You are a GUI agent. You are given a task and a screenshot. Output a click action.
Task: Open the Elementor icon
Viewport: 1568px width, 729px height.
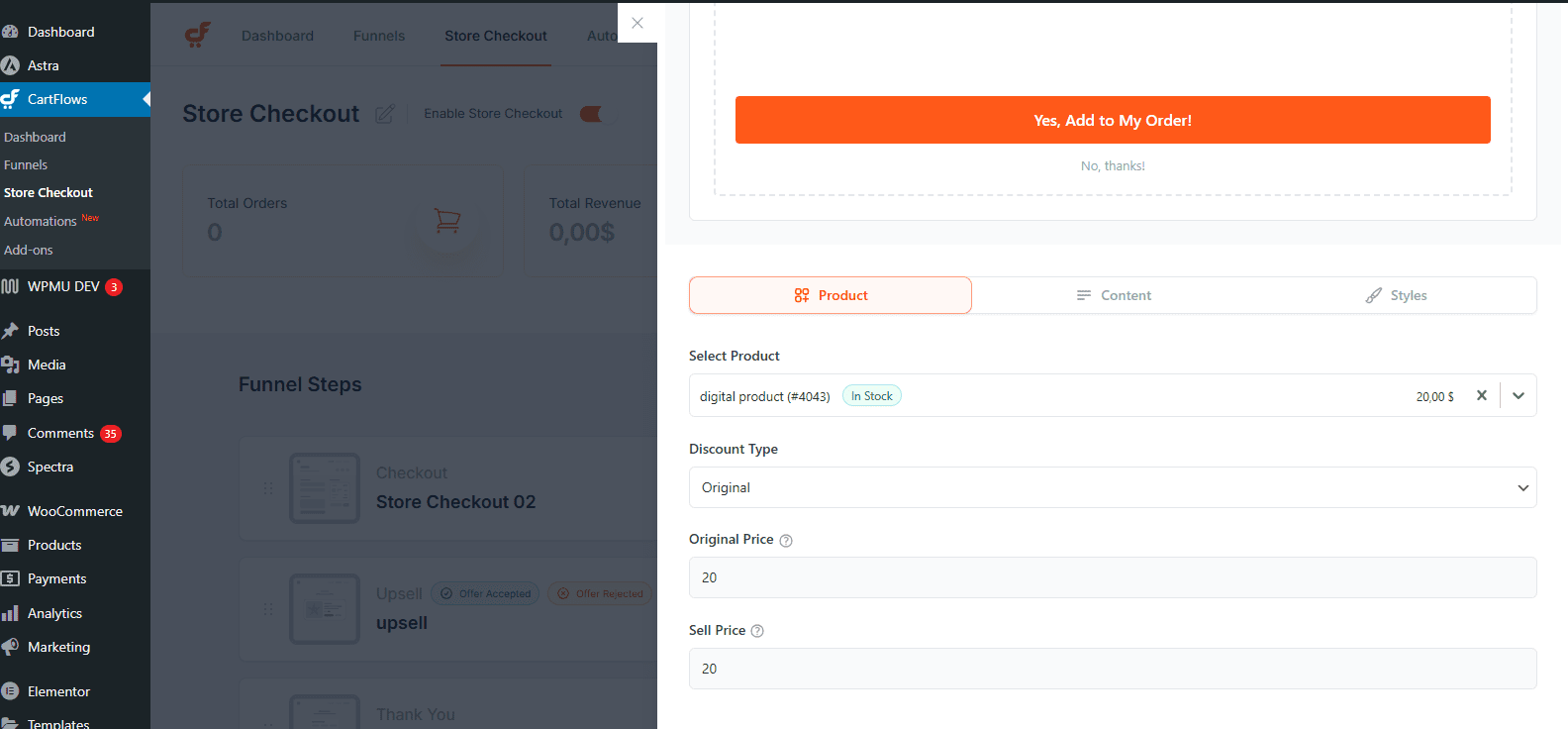pyautogui.click(x=10, y=691)
